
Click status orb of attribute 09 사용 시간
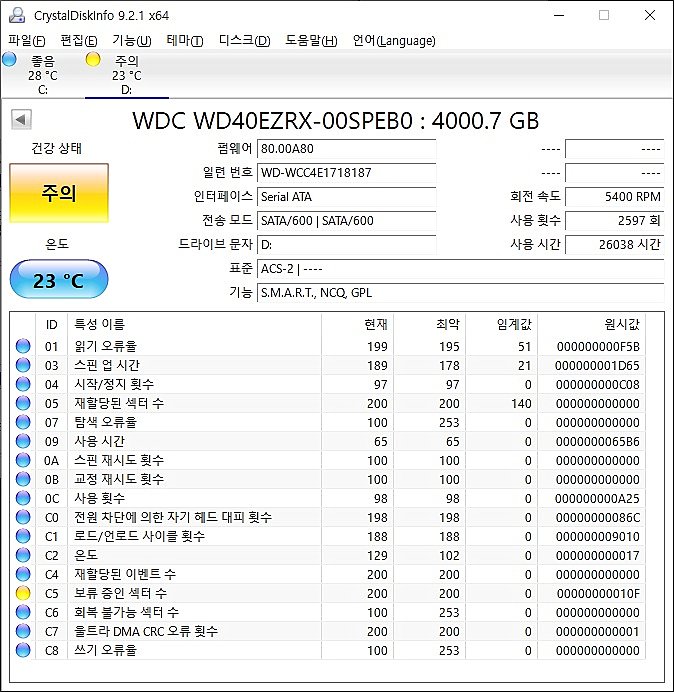(x=23, y=441)
